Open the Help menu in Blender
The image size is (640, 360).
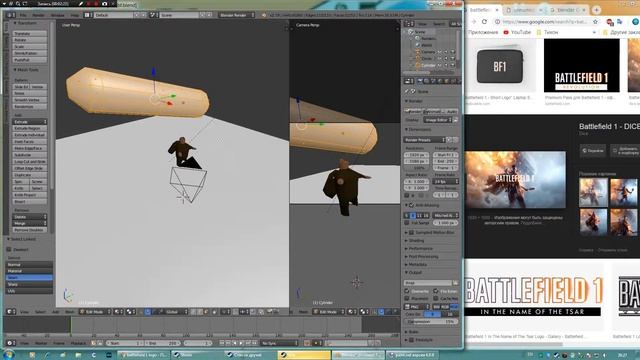click(75, 15)
